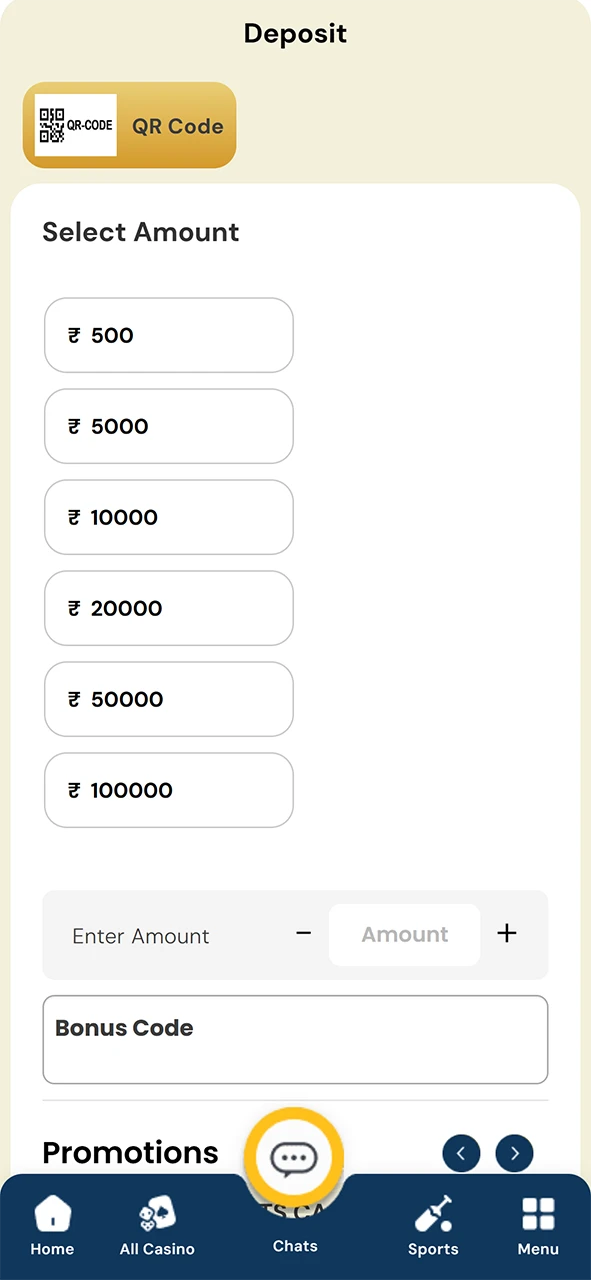Select the ₹20000 deposit option
This screenshot has width=591, height=1280.
(168, 608)
